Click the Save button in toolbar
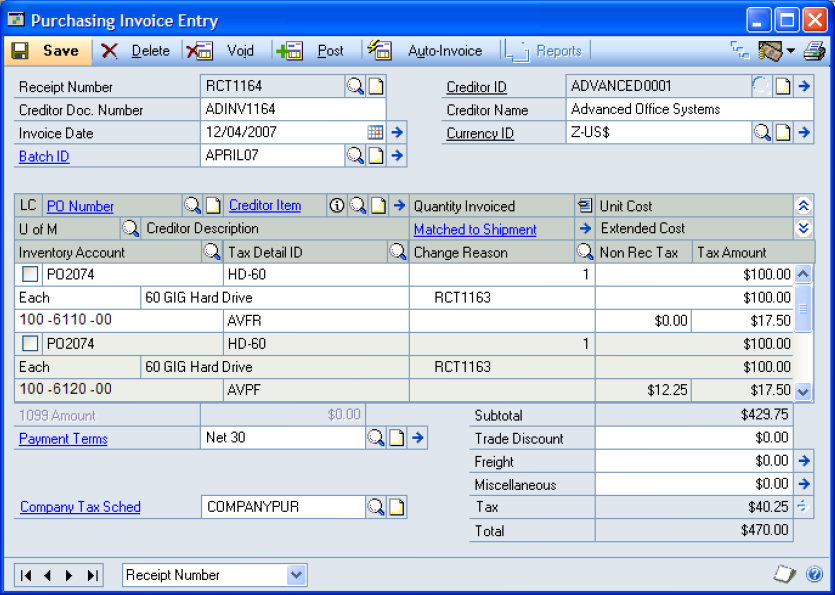 (46, 51)
